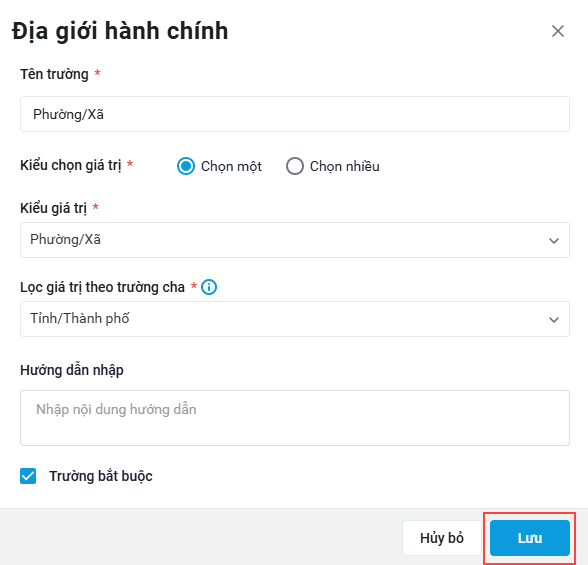588x565 pixels.
Task: Click the Địa giới hành chính dialog title
Action: 120,31
